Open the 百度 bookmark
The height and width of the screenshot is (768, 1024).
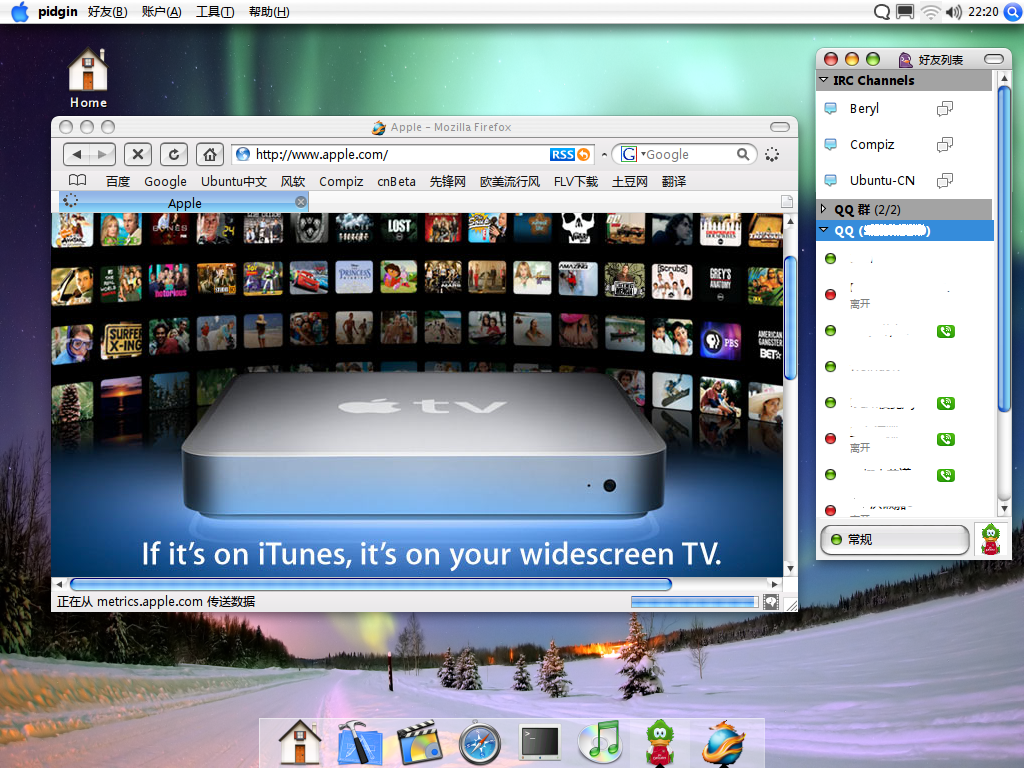[x=118, y=181]
